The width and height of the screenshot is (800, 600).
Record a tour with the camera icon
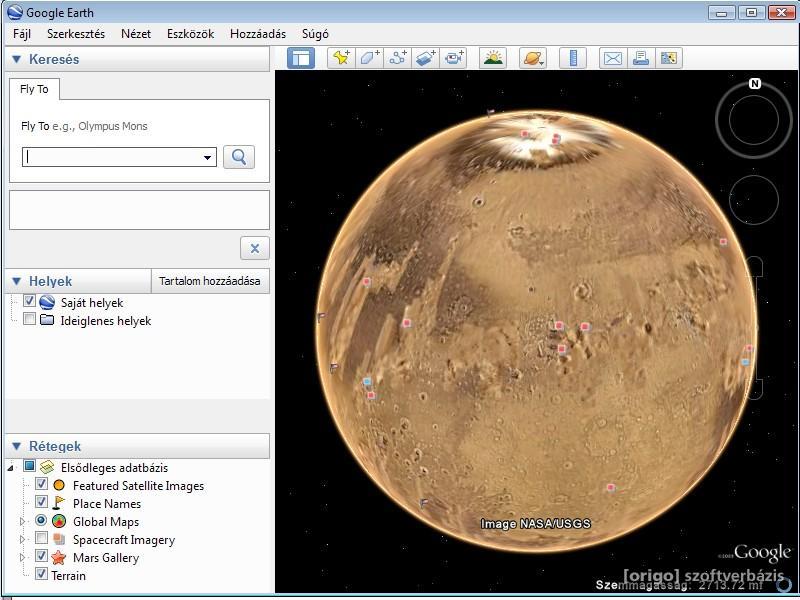(454, 58)
